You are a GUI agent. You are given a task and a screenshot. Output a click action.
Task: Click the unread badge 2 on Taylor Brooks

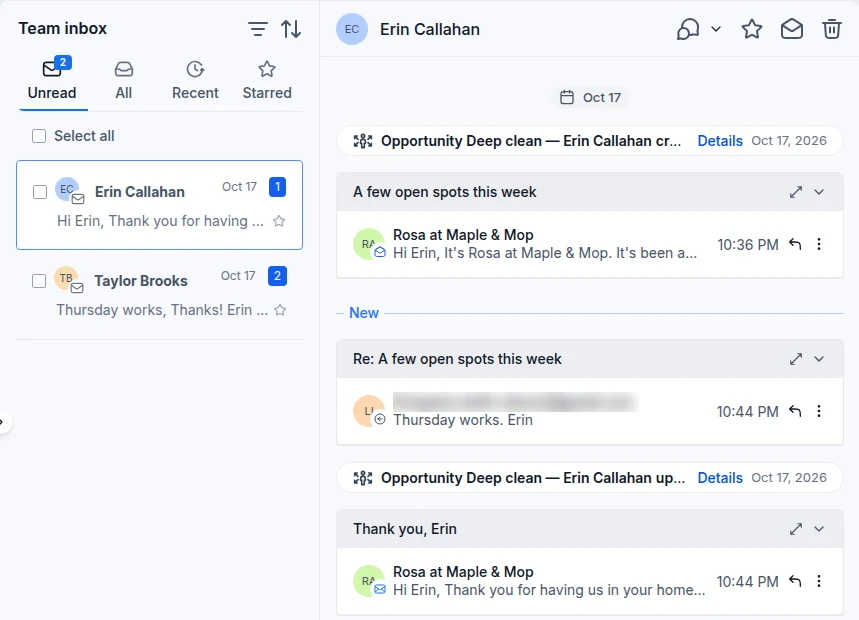[277, 275]
